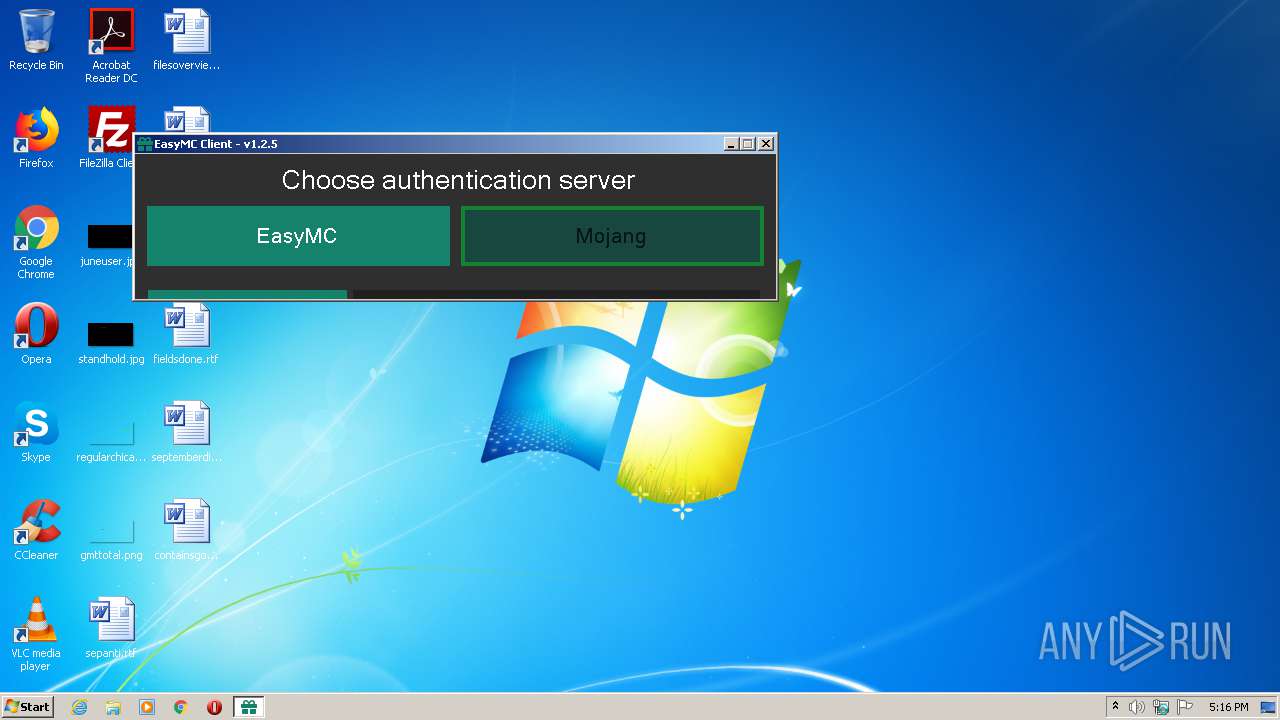
Task: Select the regularchica... file icon
Action: click(x=111, y=438)
